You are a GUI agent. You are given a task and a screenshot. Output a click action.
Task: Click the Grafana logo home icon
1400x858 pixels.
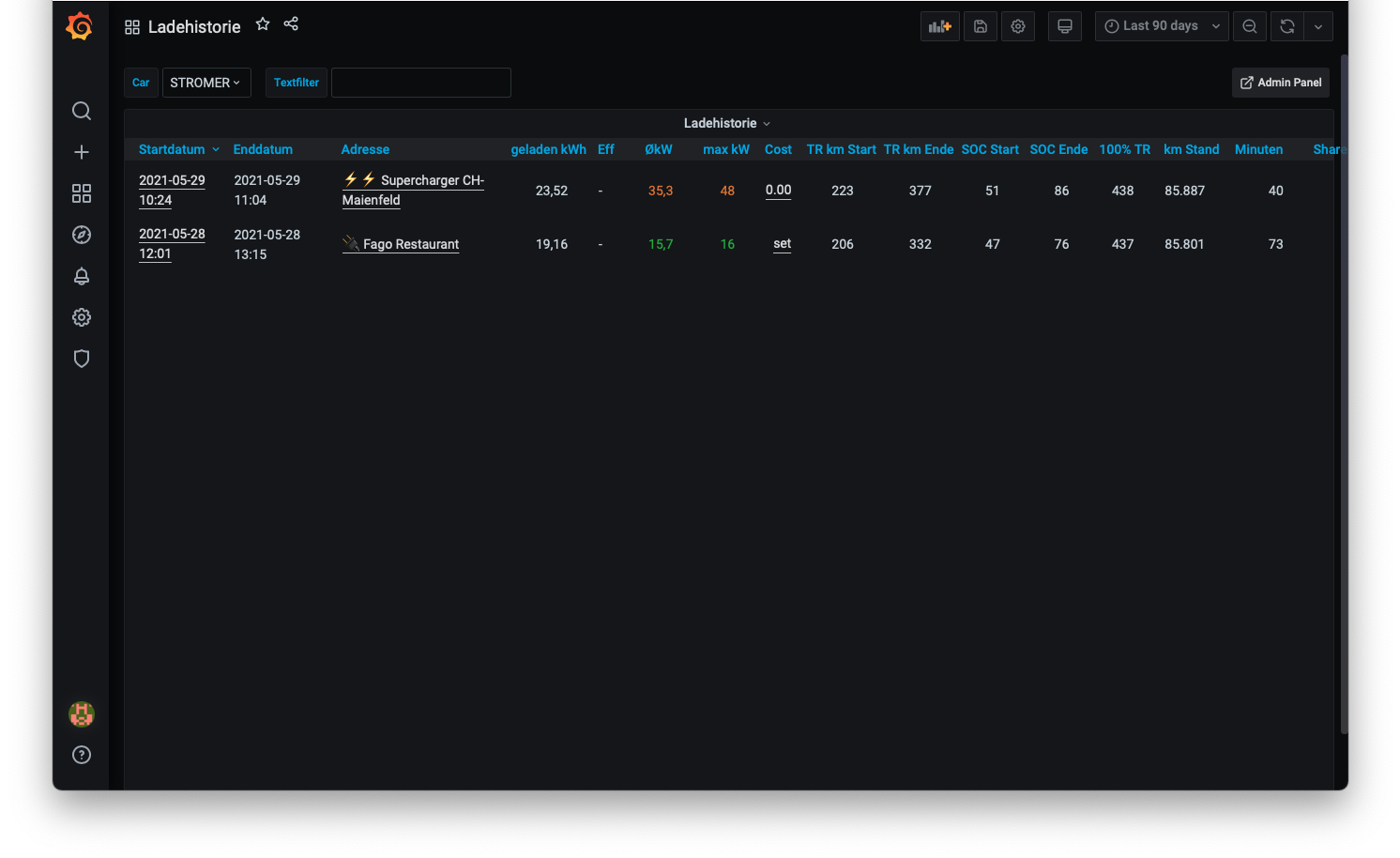tap(80, 26)
